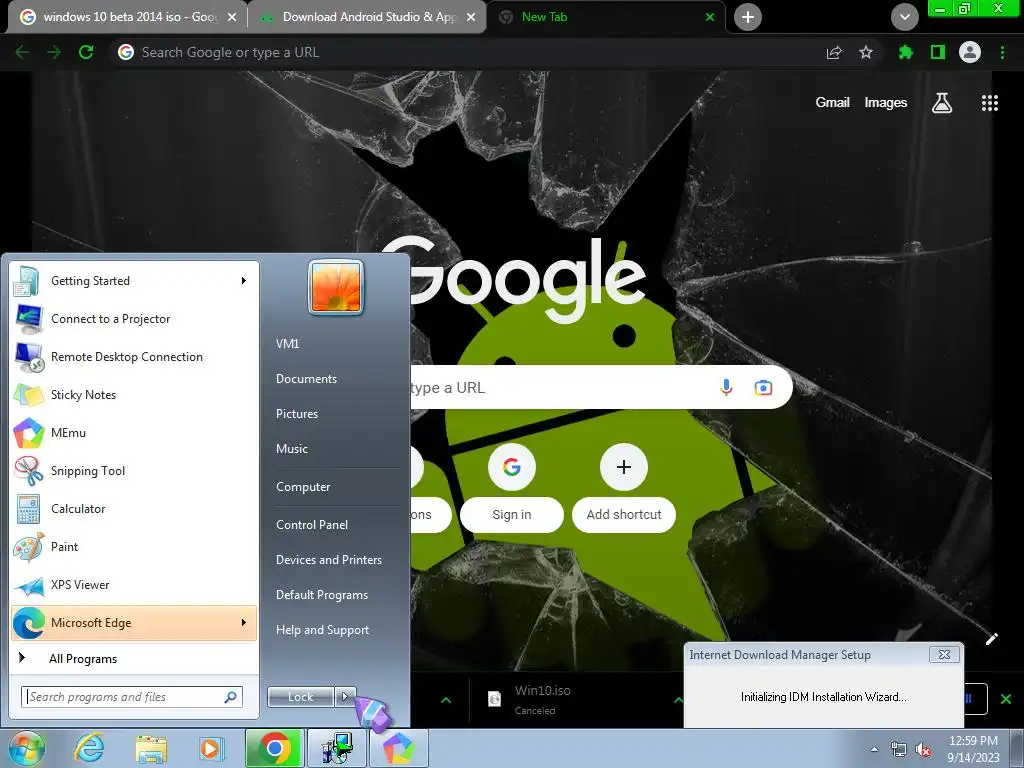Close the downloads bar
This screenshot has width=1024, height=768.
(1006, 700)
